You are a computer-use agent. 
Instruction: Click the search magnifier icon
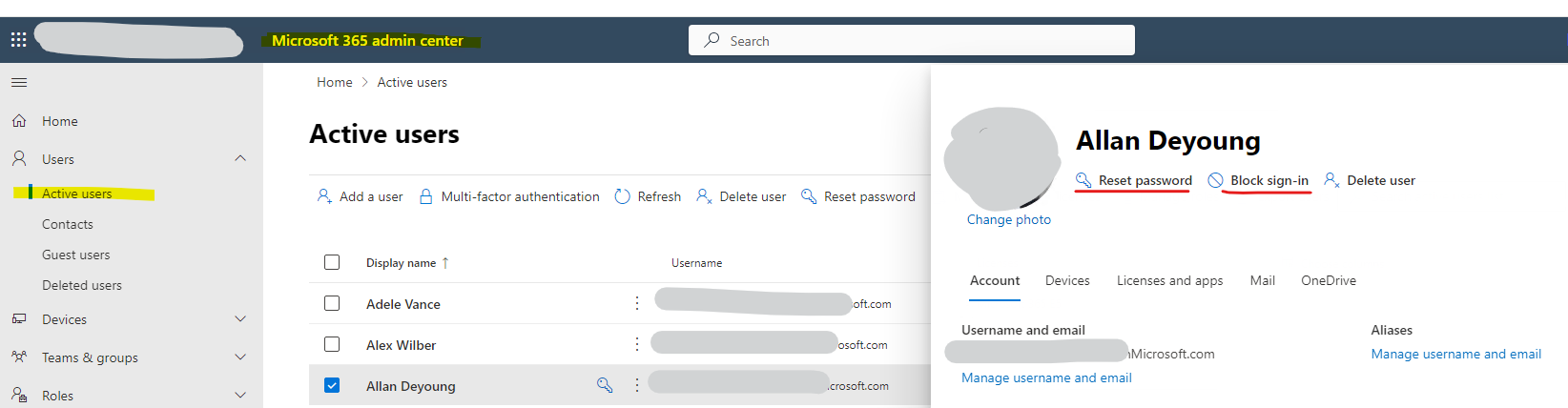point(712,40)
